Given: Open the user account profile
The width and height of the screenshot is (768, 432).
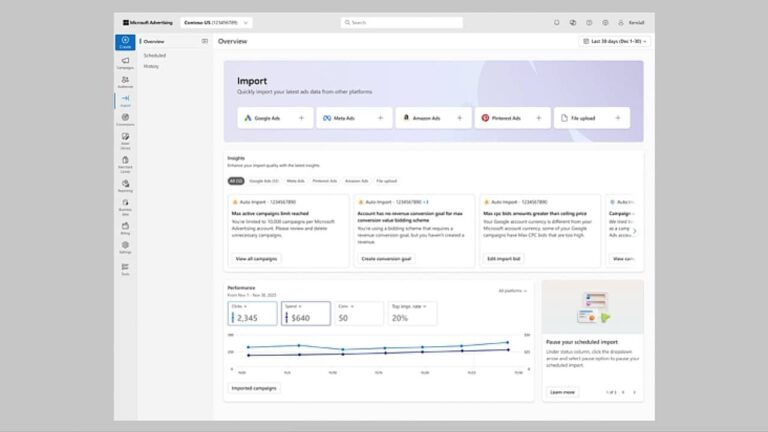Looking at the screenshot, I should click(x=631, y=23).
